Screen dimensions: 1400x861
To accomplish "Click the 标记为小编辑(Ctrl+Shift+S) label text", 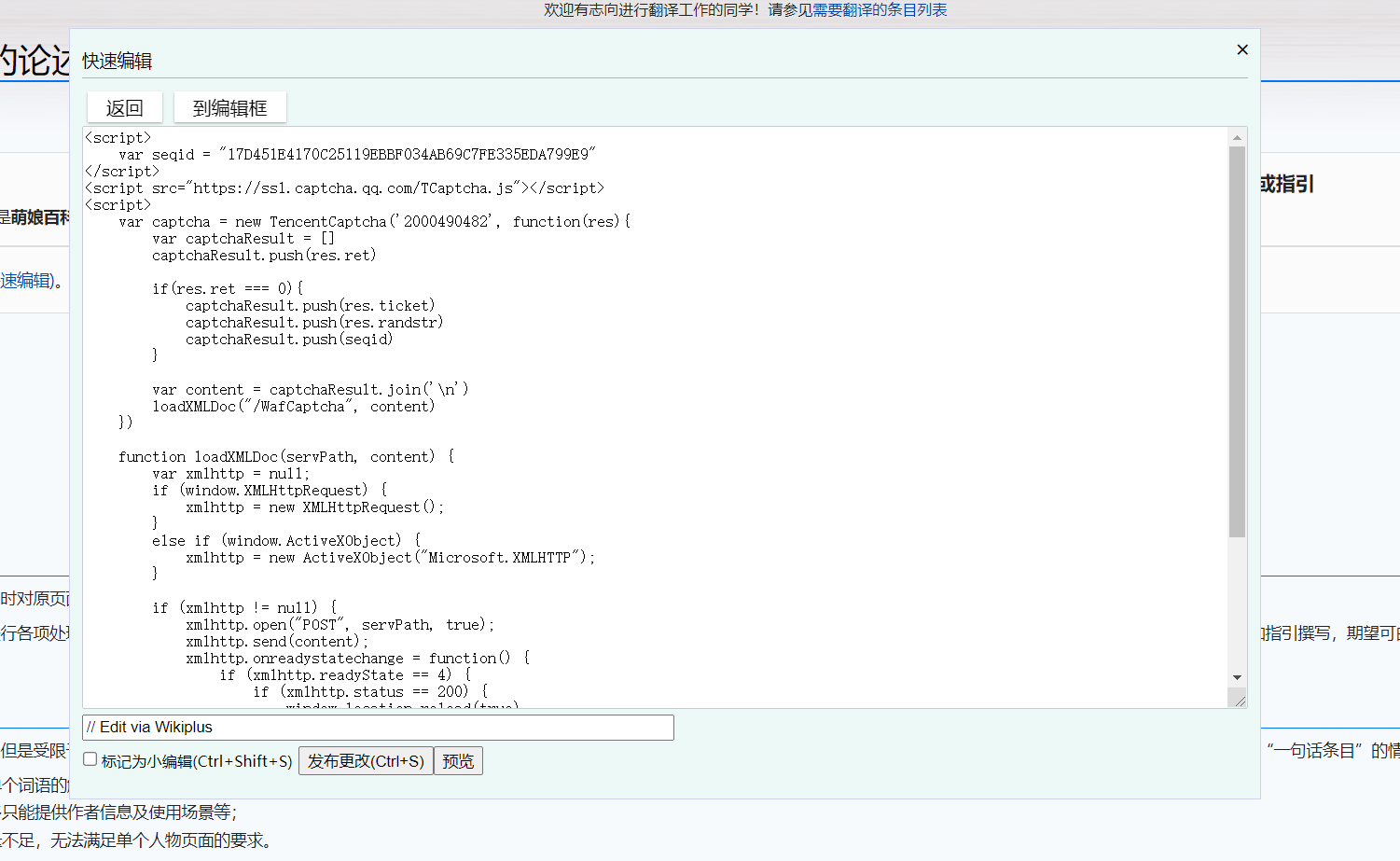I will (197, 761).
